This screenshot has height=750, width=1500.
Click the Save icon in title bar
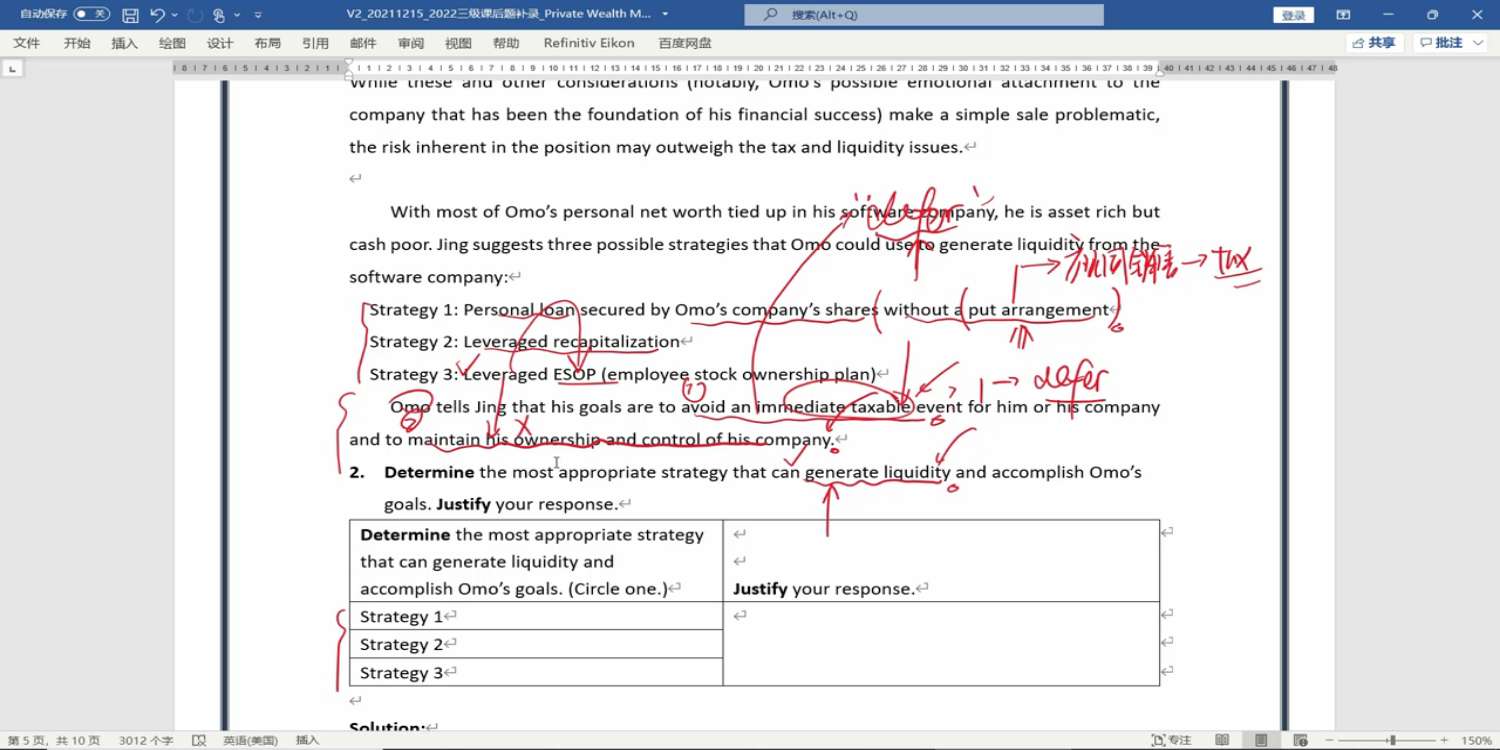pyautogui.click(x=130, y=15)
